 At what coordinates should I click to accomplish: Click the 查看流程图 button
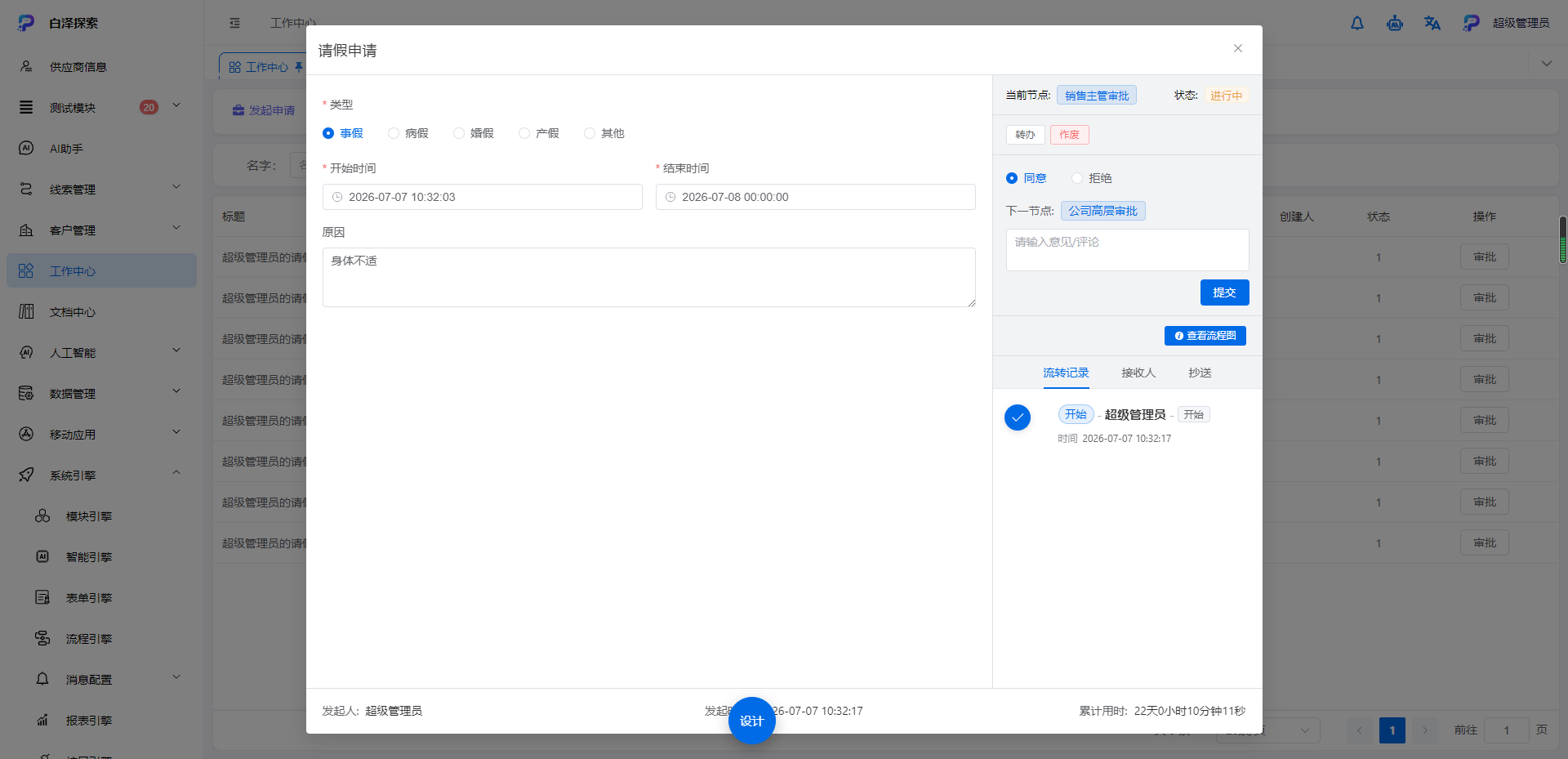click(x=1205, y=336)
